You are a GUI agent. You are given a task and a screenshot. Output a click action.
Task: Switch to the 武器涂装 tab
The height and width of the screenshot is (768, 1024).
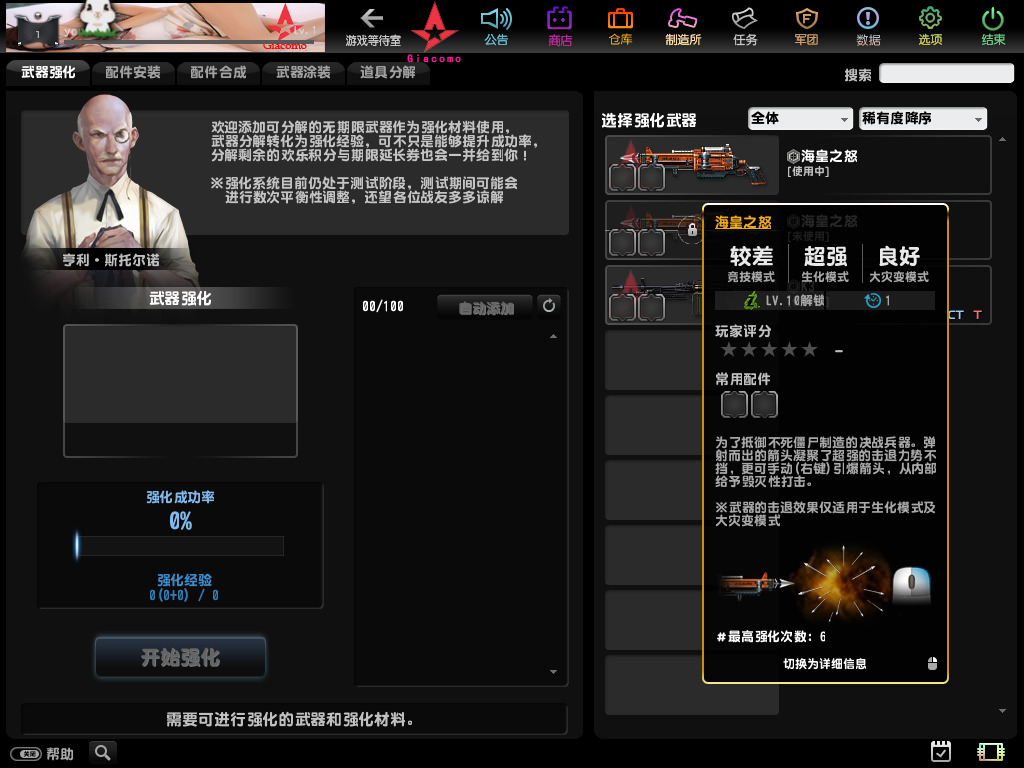[x=303, y=73]
